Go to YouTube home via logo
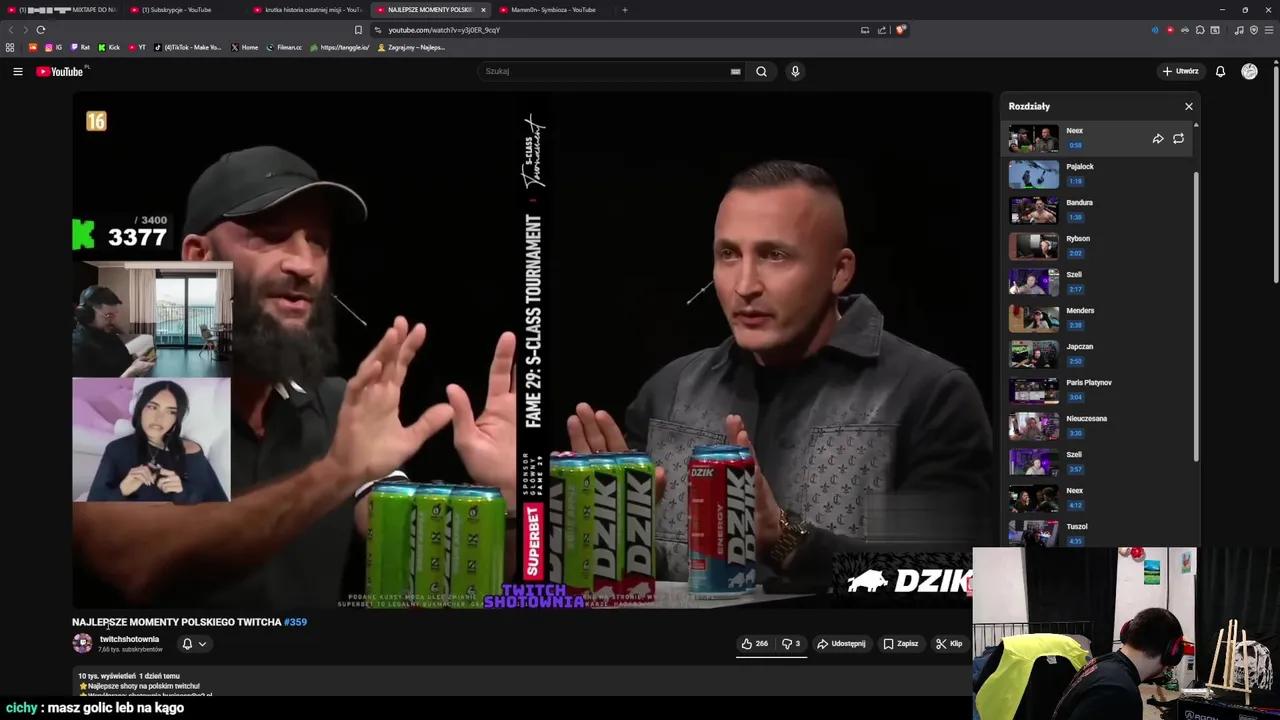Viewport: 1280px width, 720px height. [x=60, y=71]
